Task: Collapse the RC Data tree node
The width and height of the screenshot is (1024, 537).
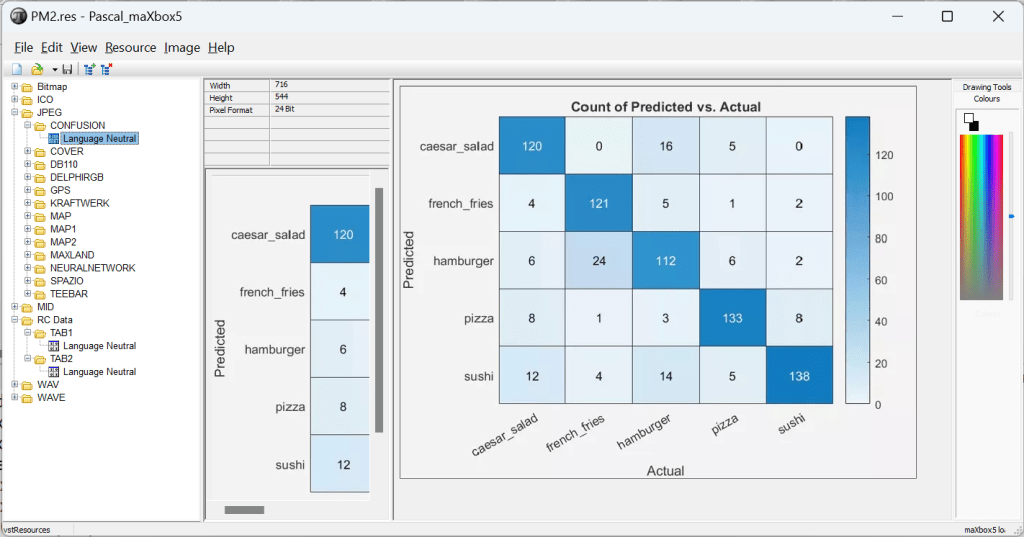Action: [x=15, y=320]
